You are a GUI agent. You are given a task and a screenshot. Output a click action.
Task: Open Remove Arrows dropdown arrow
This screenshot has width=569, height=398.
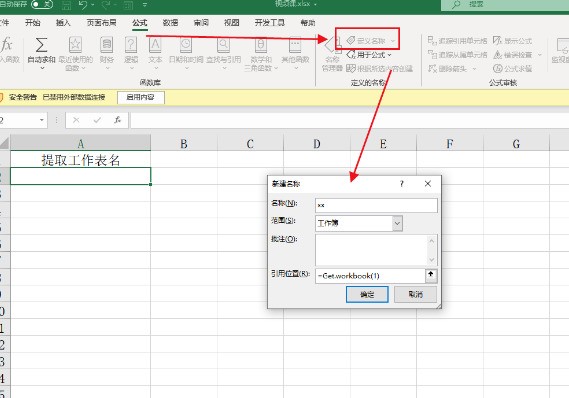pos(474,69)
